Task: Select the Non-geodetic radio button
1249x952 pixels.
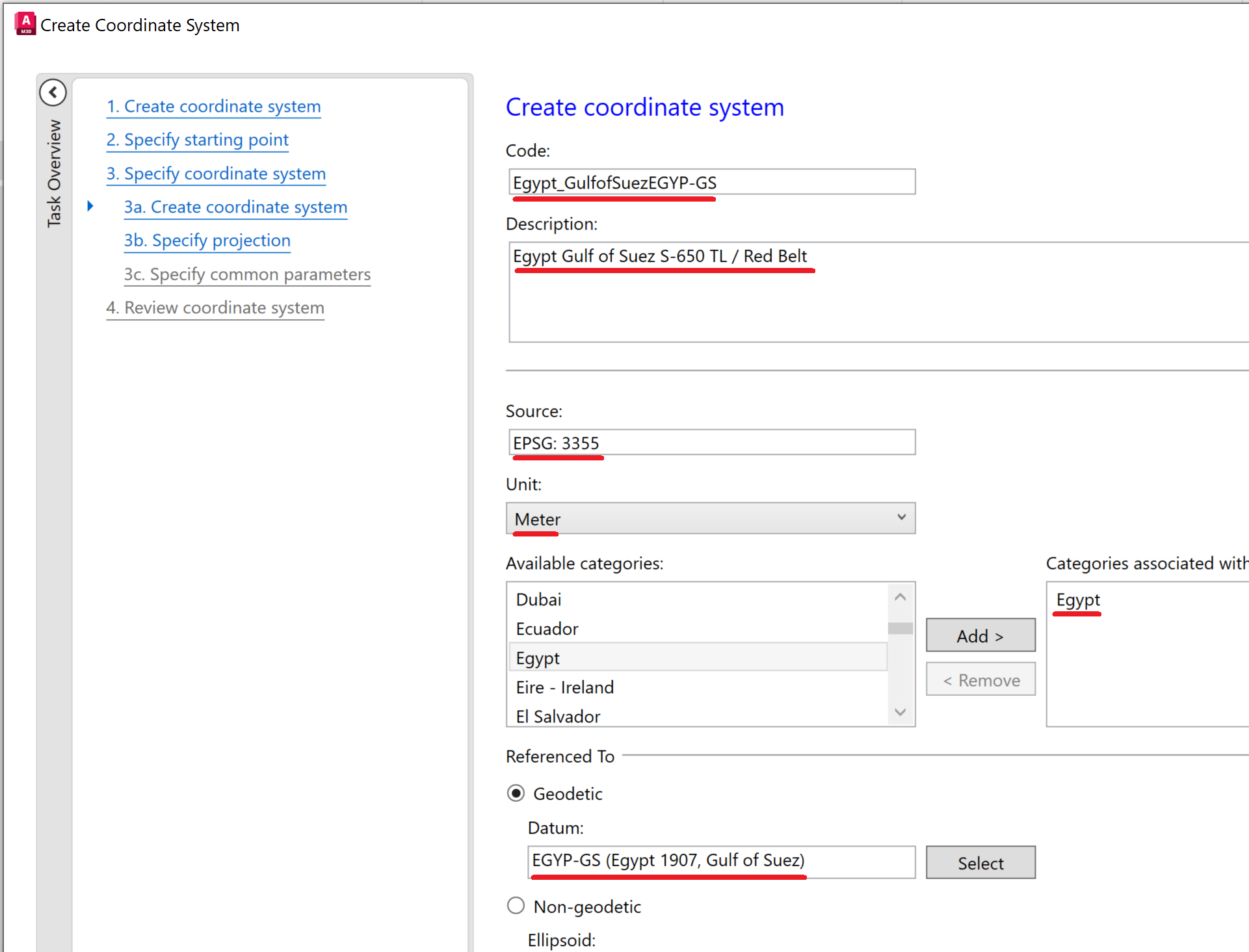Action: (x=516, y=905)
